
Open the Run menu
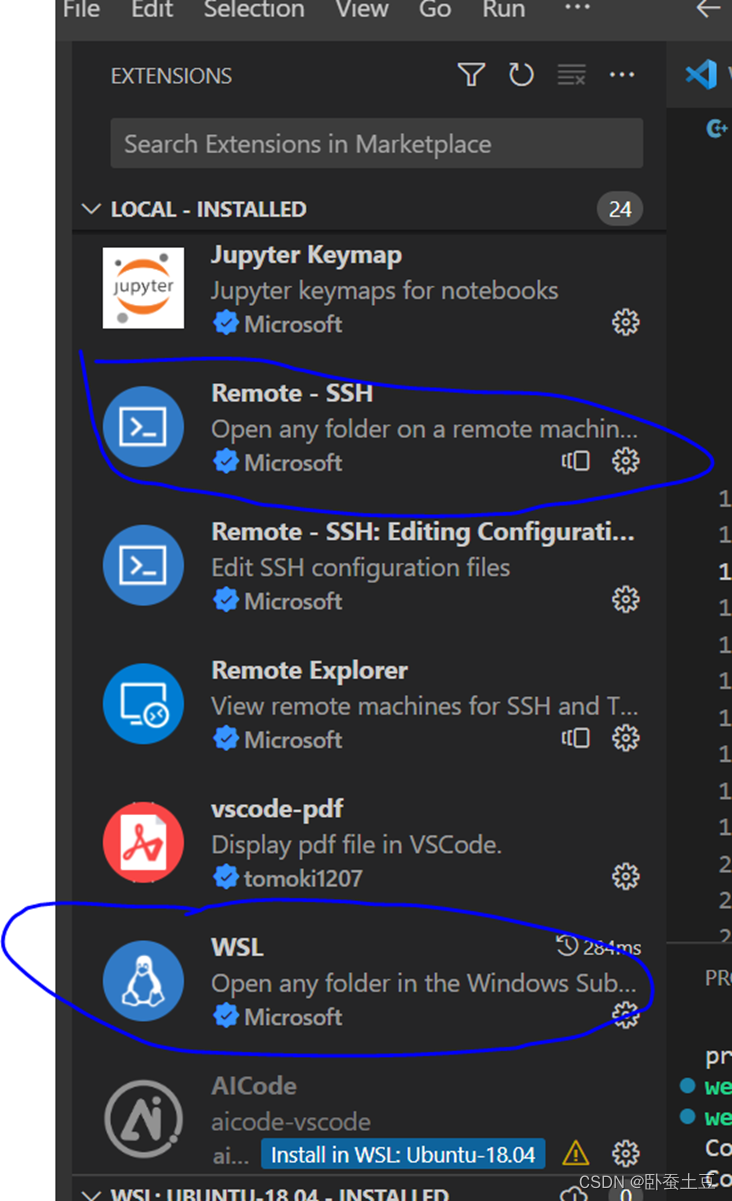(504, 10)
